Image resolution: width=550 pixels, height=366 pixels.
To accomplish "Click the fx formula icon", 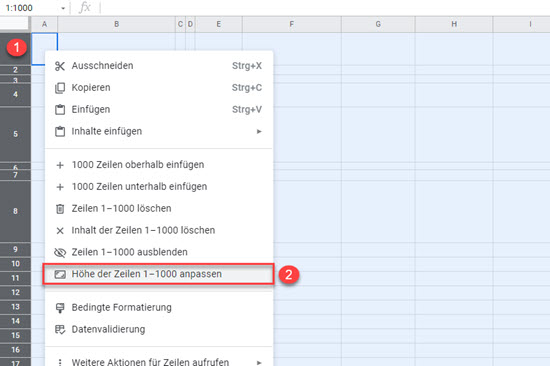I will 85,7.
